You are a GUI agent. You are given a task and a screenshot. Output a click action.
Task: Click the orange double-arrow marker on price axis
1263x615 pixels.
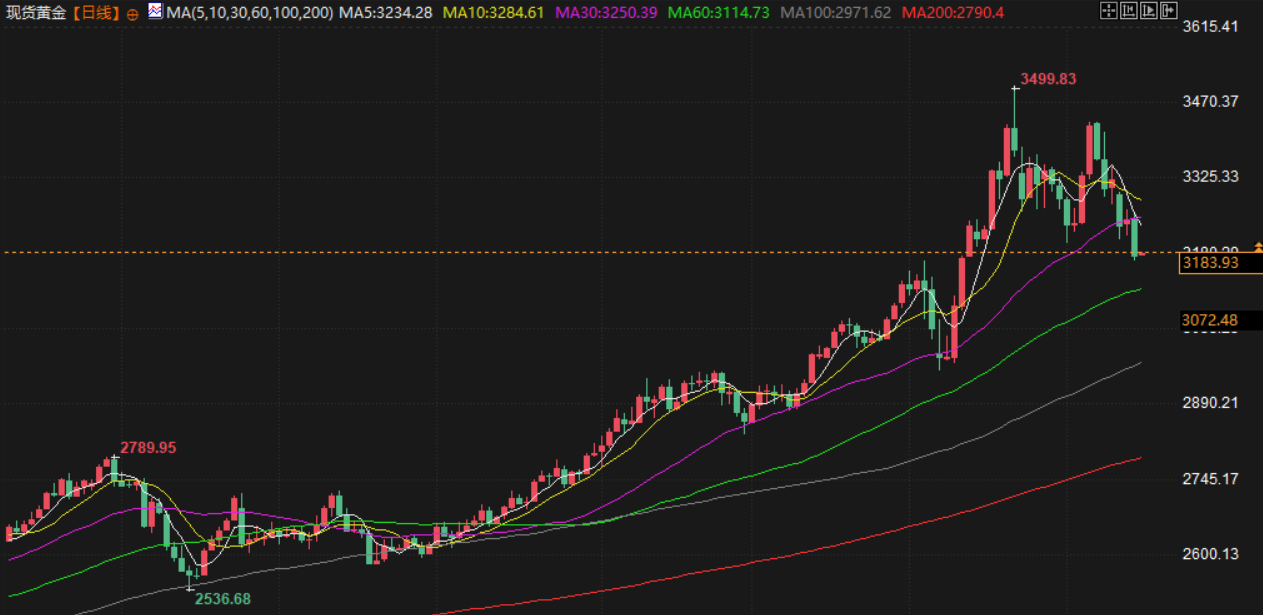tap(1258, 245)
